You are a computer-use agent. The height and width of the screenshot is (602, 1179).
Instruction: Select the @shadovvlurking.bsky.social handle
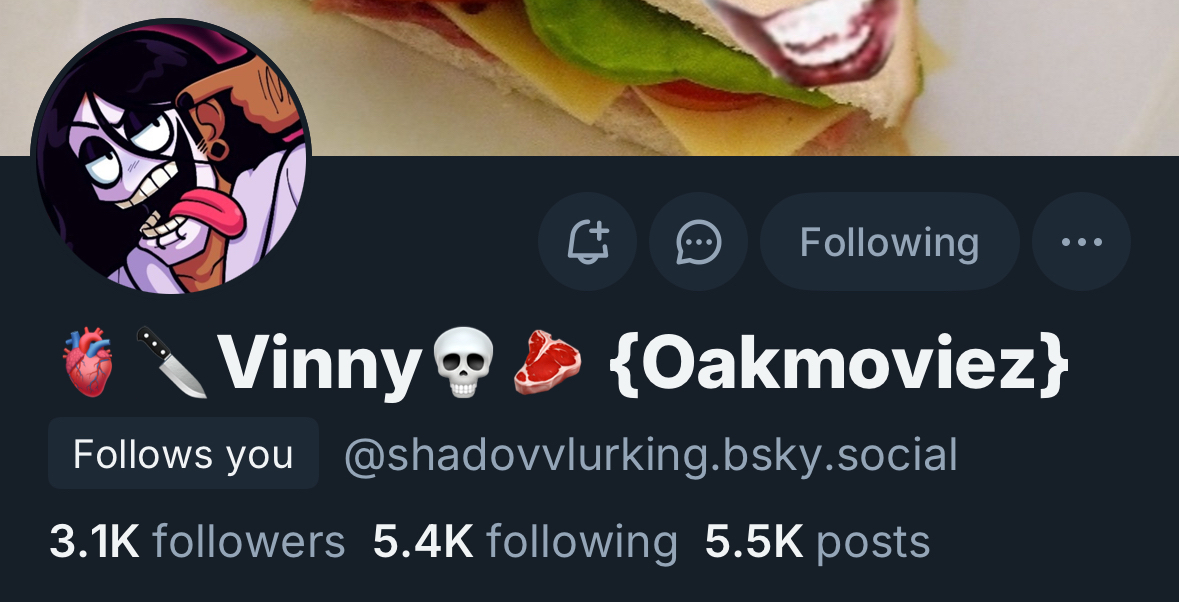(650, 455)
